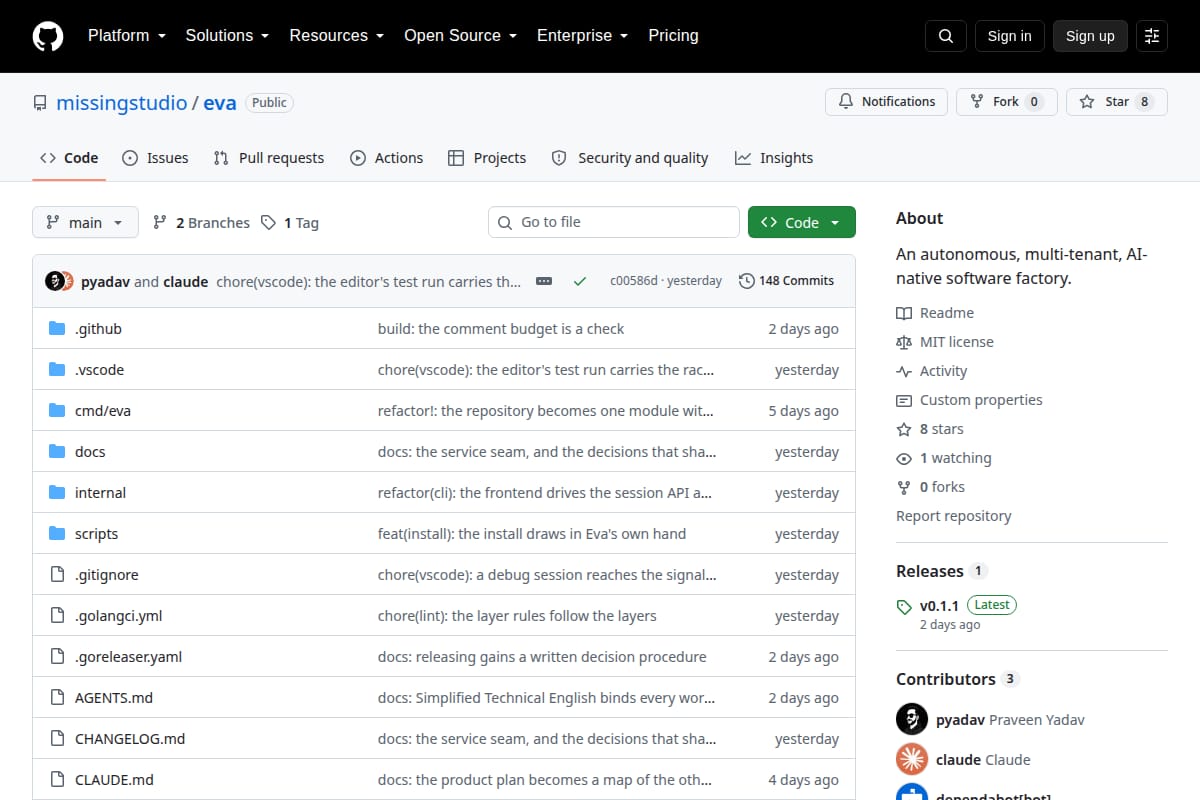Click the AGENTS.md file icon
Screen dimensions: 1200x800
[x=57, y=698]
